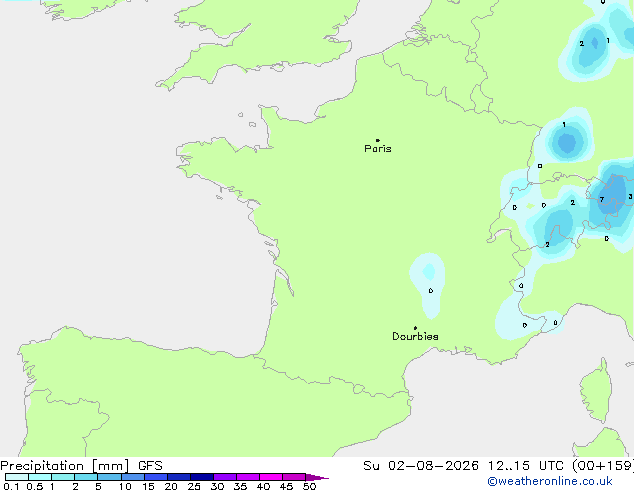
Task: Click the Su weekday abbreviation
Action: click(x=371, y=466)
